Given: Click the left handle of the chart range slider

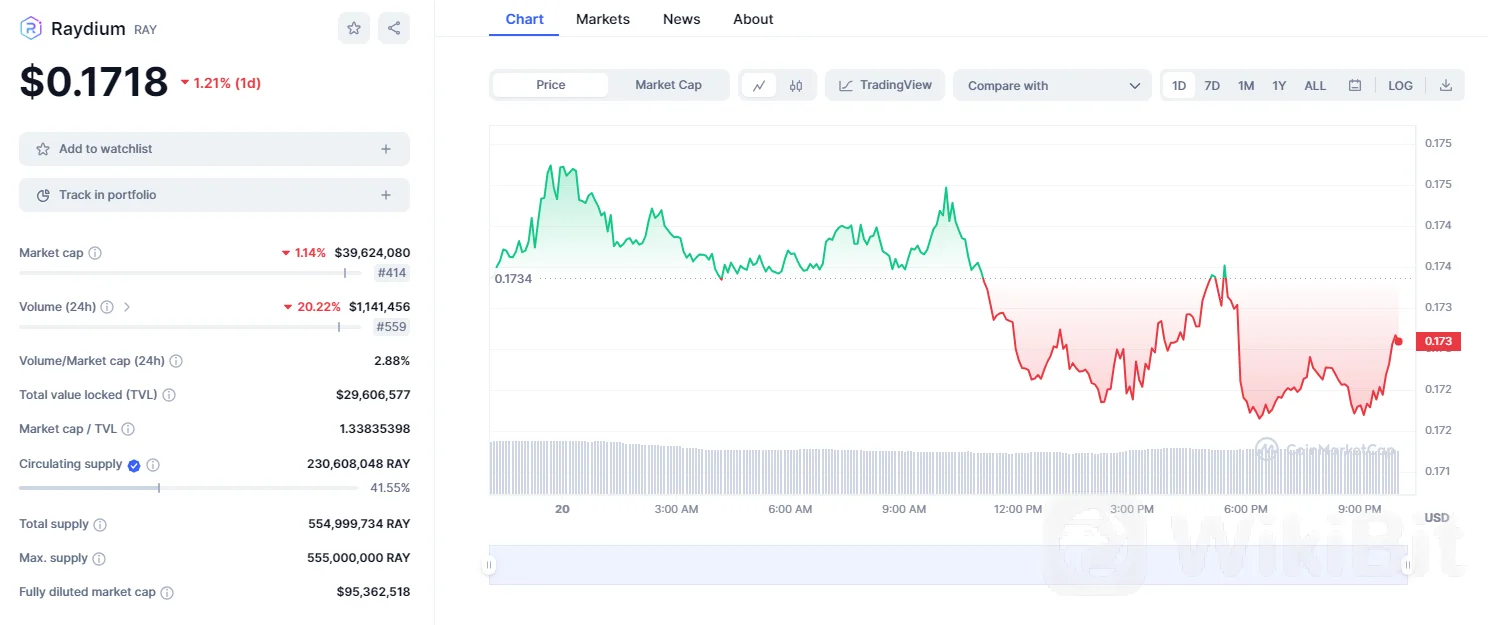Looking at the screenshot, I should tap(489, 565).
